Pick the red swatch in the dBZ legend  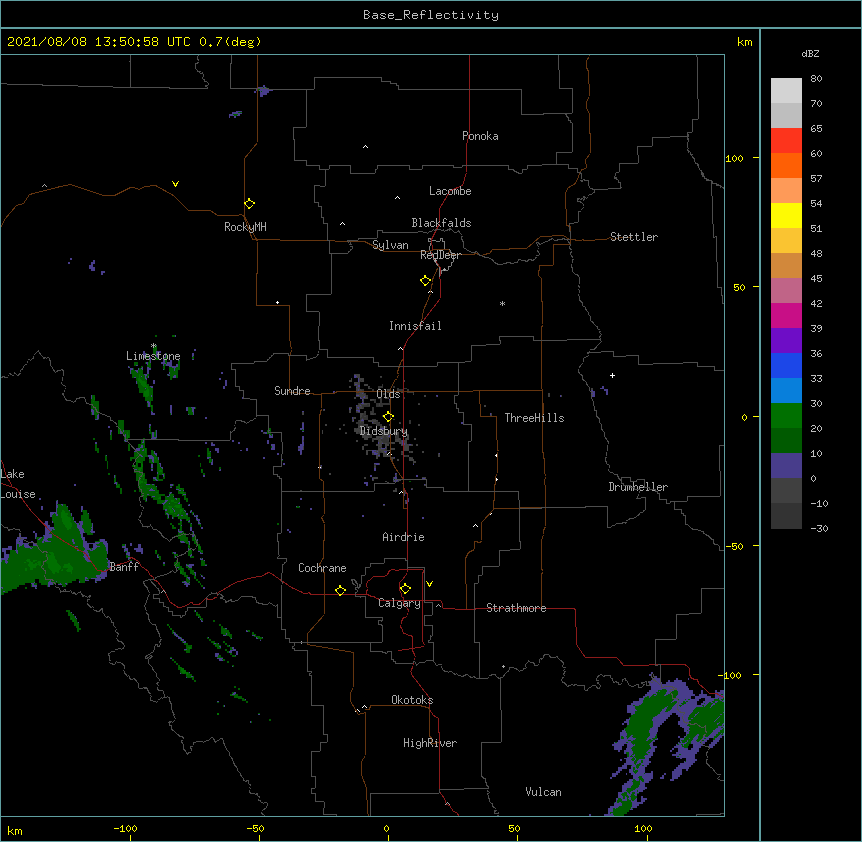point(786,141)
